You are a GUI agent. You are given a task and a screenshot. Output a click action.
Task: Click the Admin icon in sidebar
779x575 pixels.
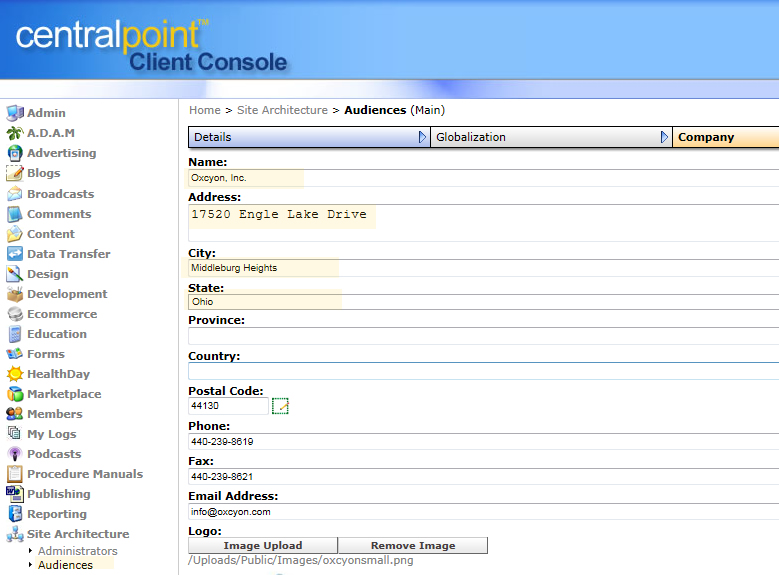tap(14, 113)
